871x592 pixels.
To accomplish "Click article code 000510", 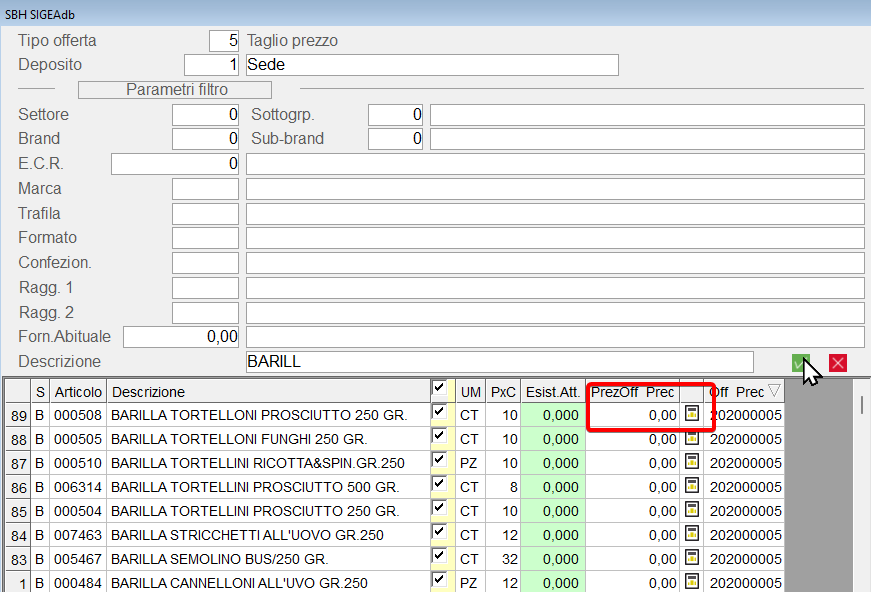I will pos(78,463).
